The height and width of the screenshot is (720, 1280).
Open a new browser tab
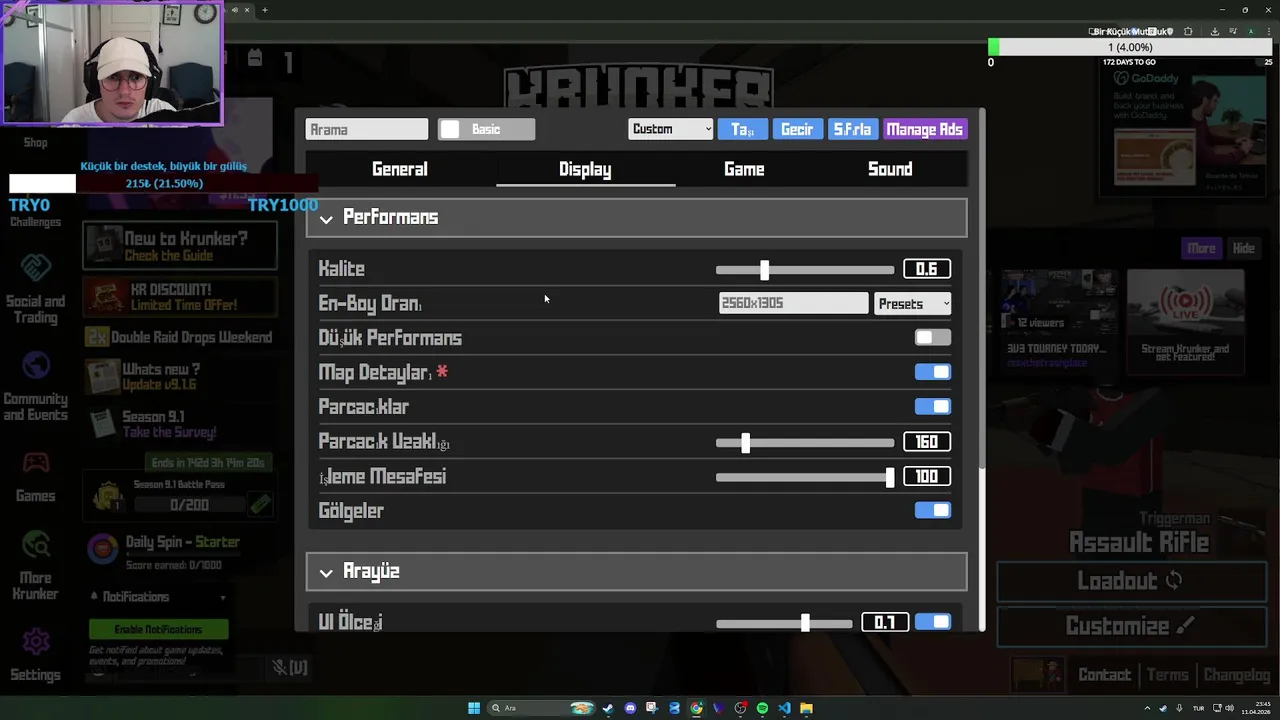265,10
